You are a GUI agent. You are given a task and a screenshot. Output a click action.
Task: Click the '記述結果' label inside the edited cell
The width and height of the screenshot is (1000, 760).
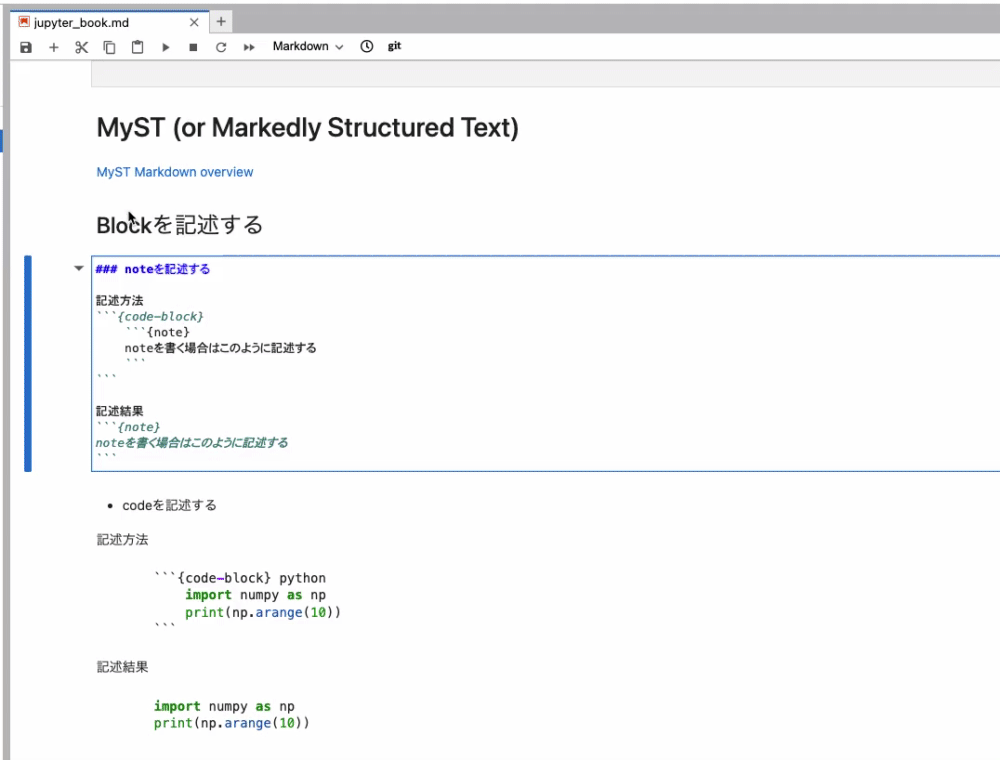point(119,411)
